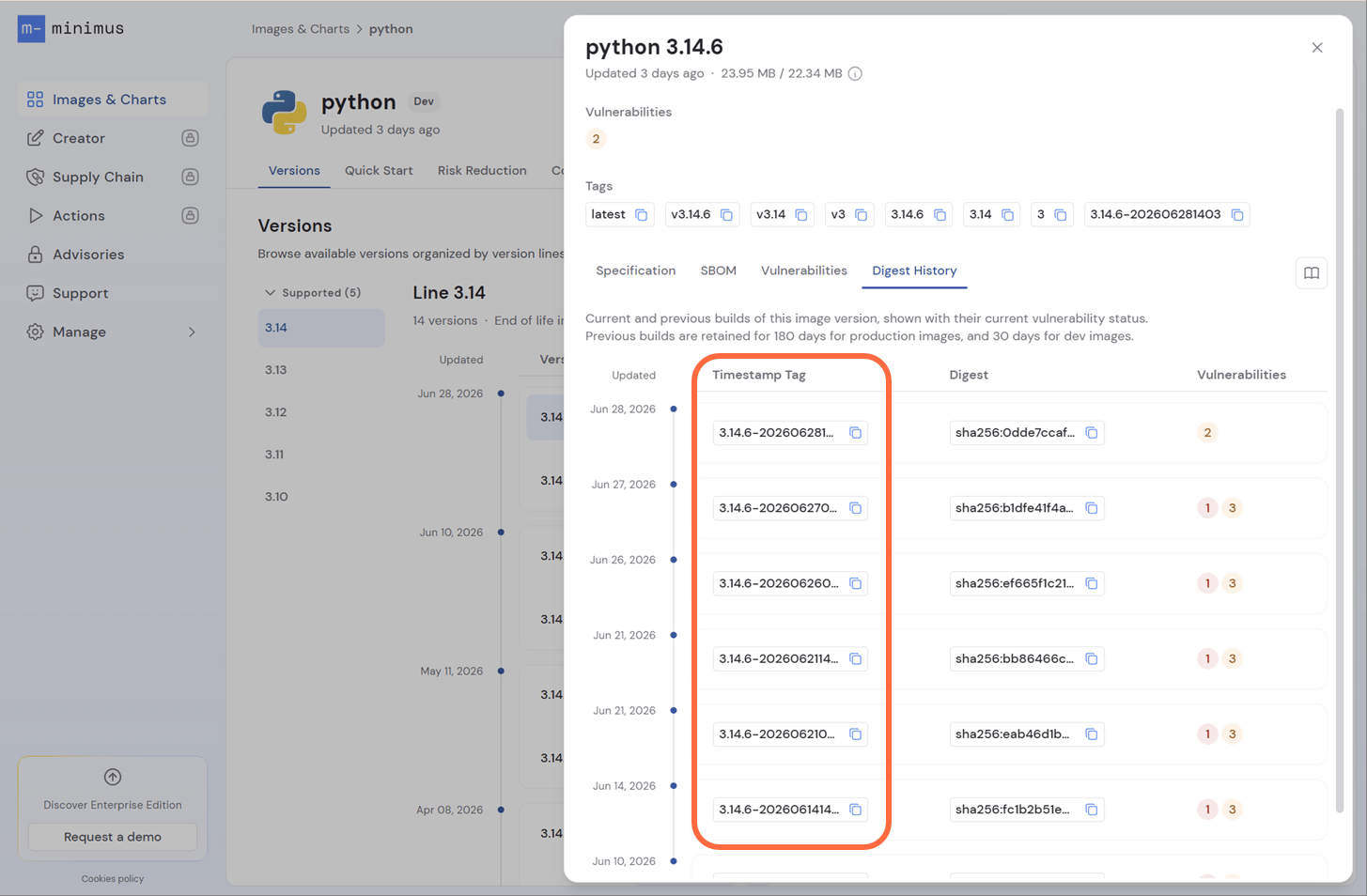Open the Versions tab
The height and width of the screenshot is (896, 1367).
(294, 171)
